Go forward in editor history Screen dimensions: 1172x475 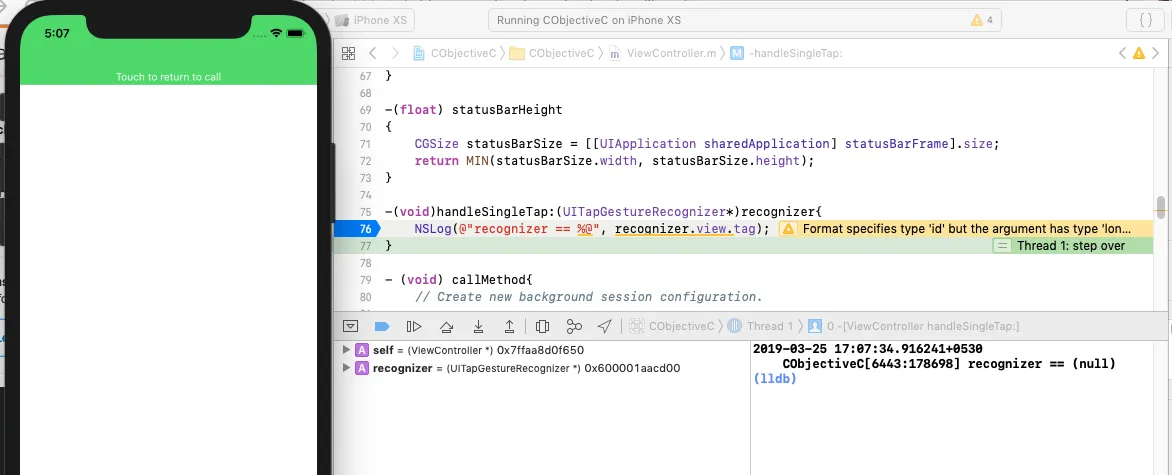click(395, 53)
